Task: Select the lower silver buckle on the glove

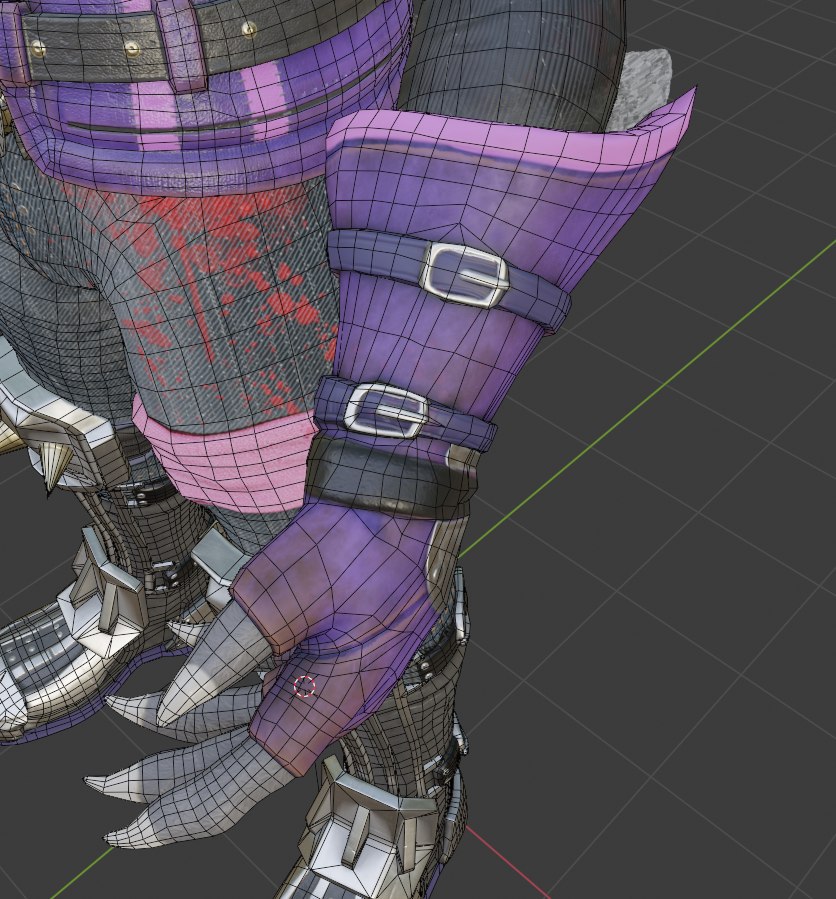Action: [x=386, y=411]
